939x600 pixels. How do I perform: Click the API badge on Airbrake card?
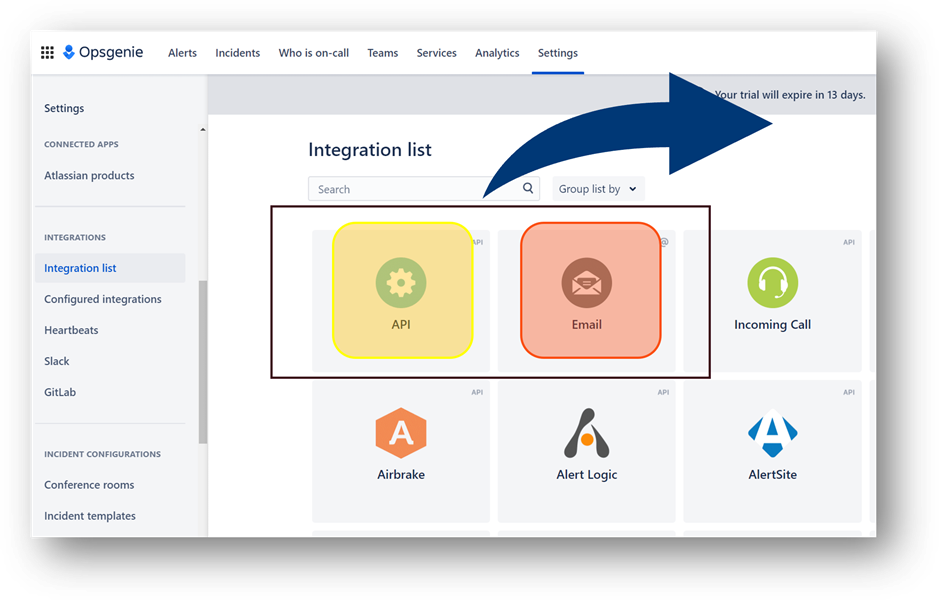click(477, 393)
